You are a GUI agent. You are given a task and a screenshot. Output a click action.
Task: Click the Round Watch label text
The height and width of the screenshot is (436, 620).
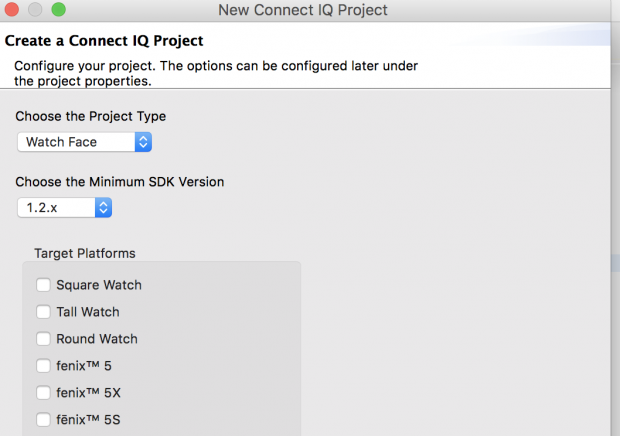click(97, 339)
